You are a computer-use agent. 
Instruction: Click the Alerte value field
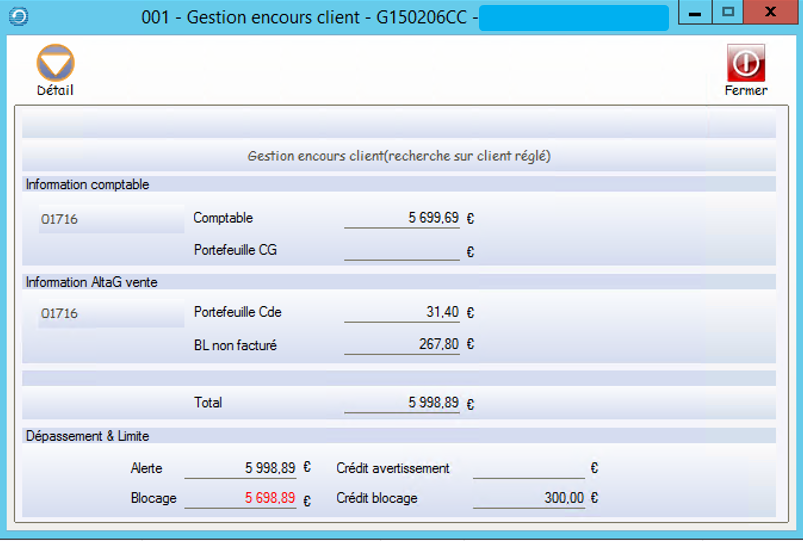240,468
